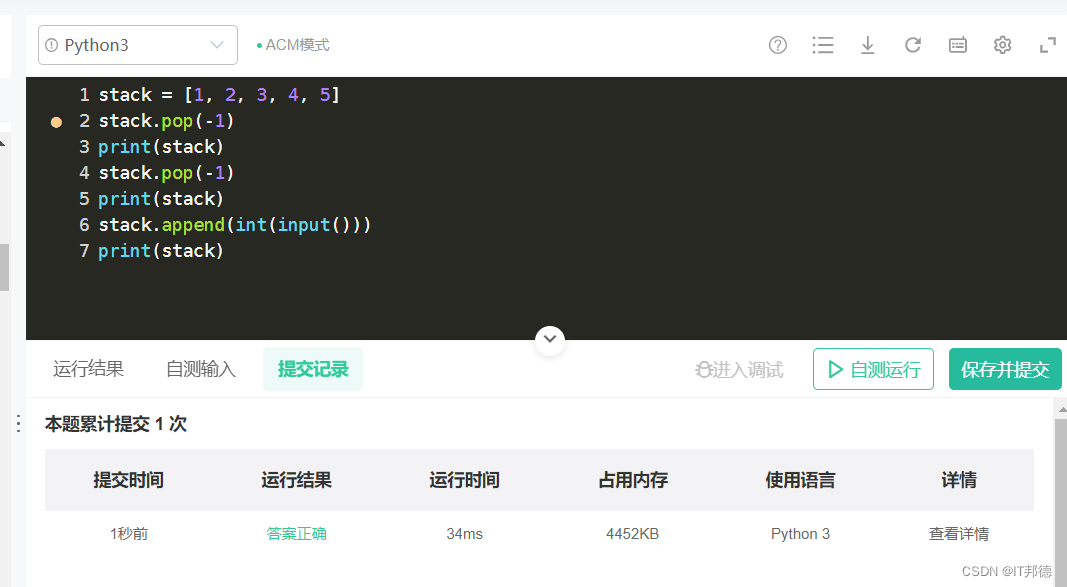Open editor settings gear icon
The height and width of the screenshot is (587, 1067).
tap(1002, 45)
